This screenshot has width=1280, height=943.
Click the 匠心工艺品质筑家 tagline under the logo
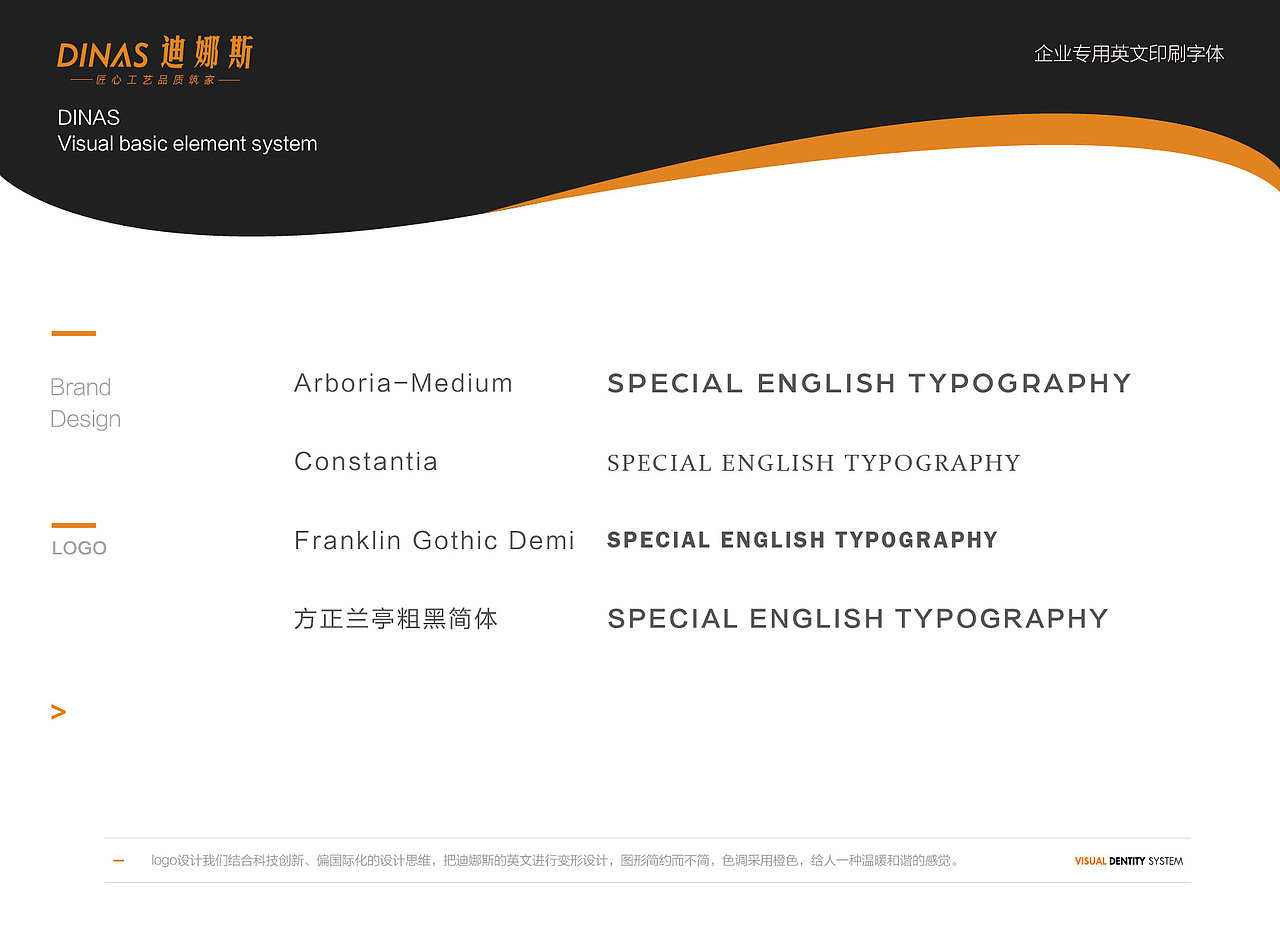[155, 80]
